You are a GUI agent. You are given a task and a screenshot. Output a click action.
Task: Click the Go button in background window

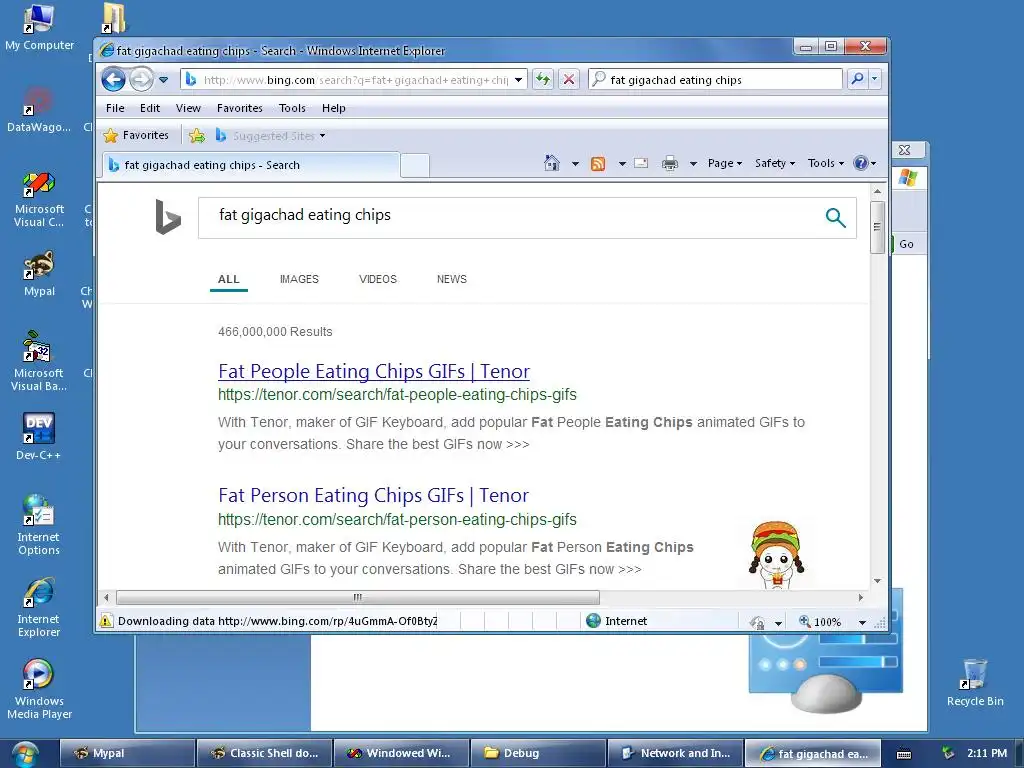point(906,244)
